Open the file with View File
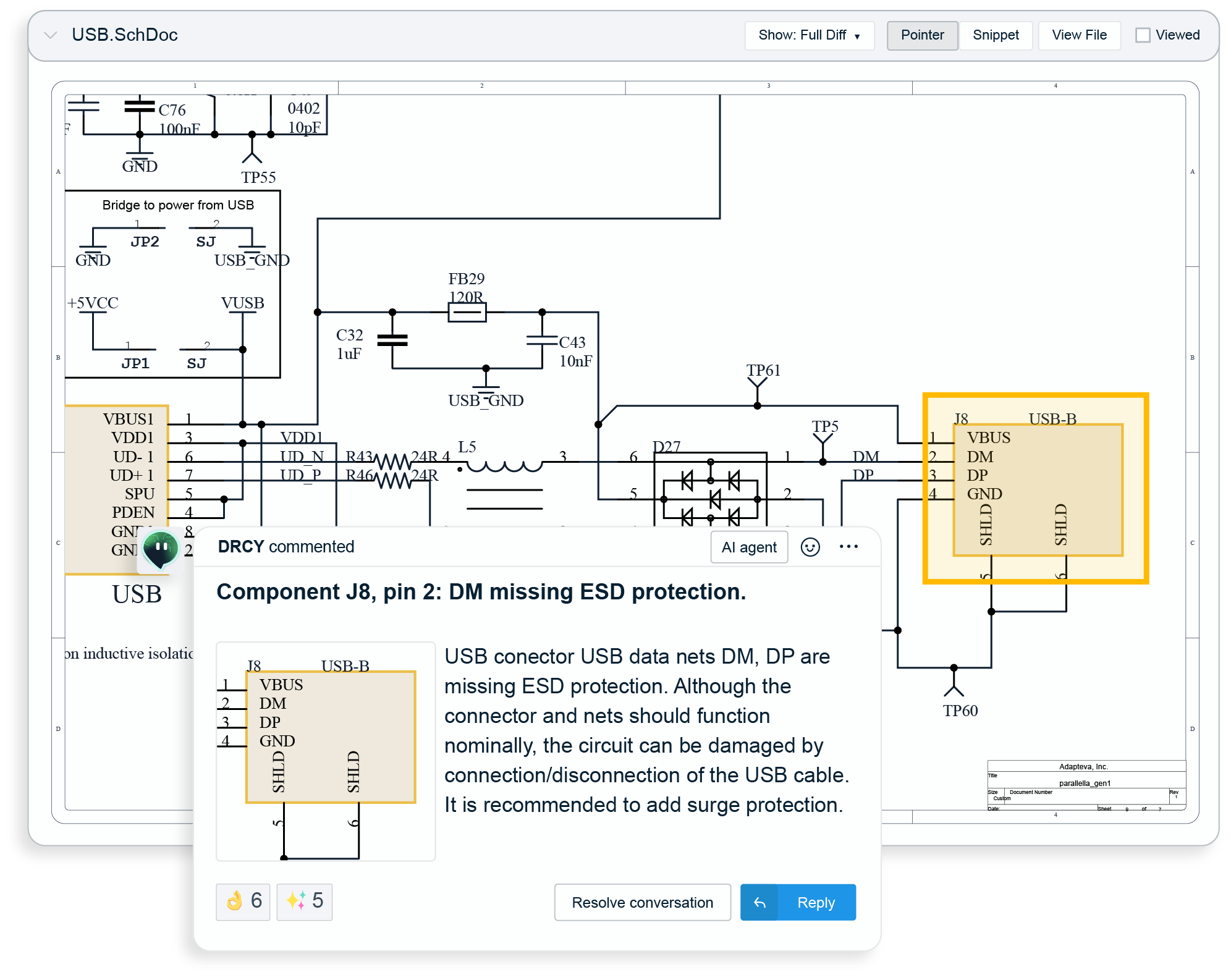 pyautogui.click(x=1079, y=35)
